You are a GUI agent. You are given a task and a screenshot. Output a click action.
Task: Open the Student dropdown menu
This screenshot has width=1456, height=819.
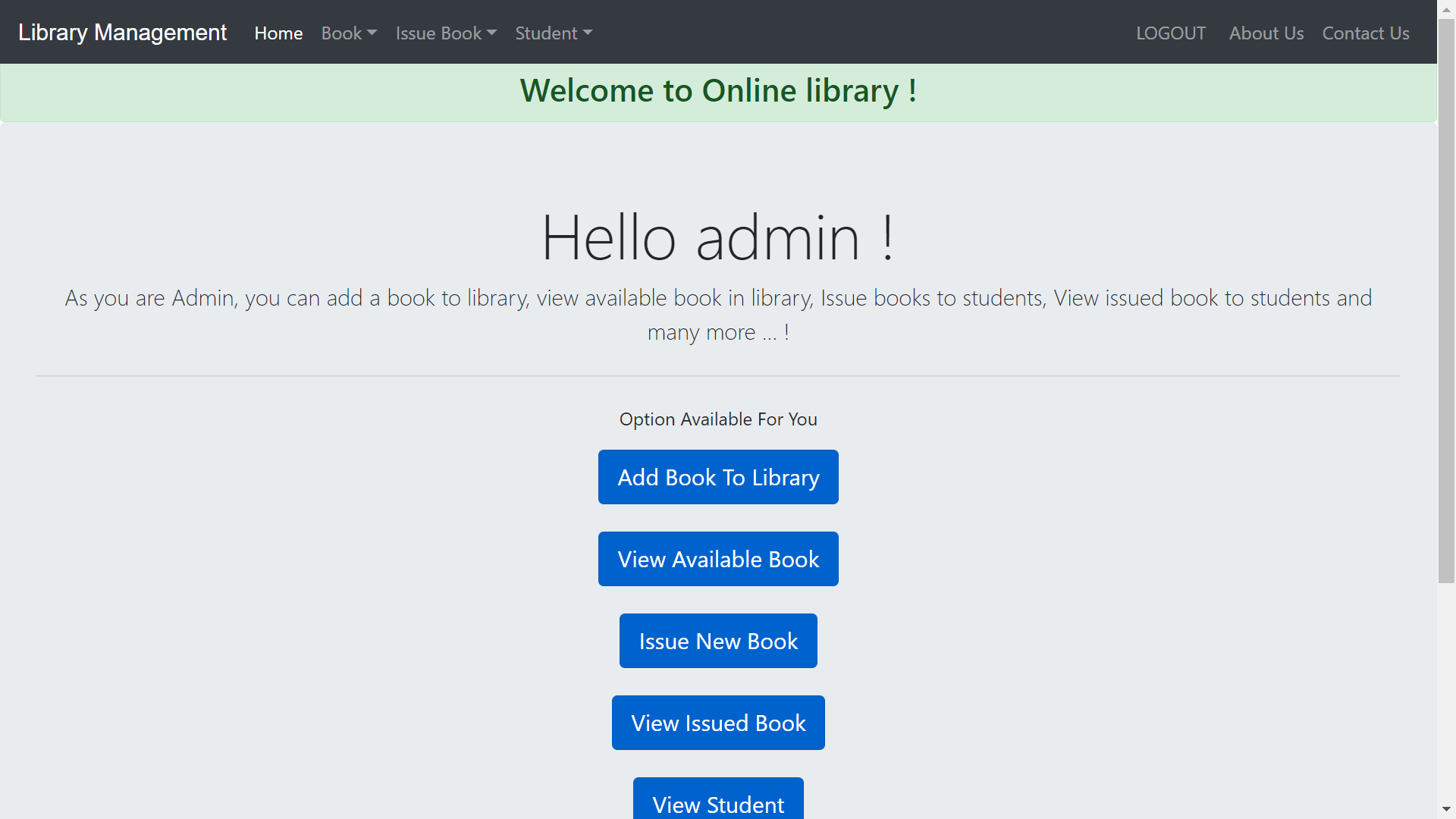554,33
